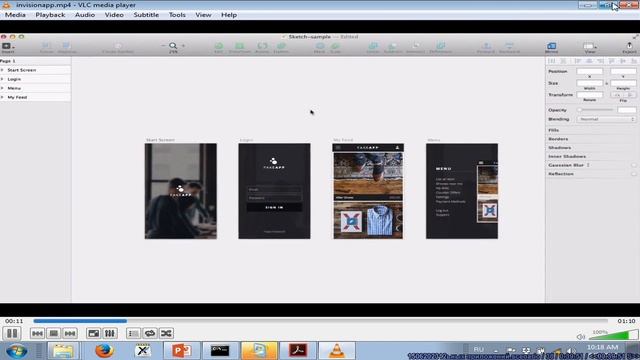Click the Flatten toolbar icon

click(x=281, y=46)
